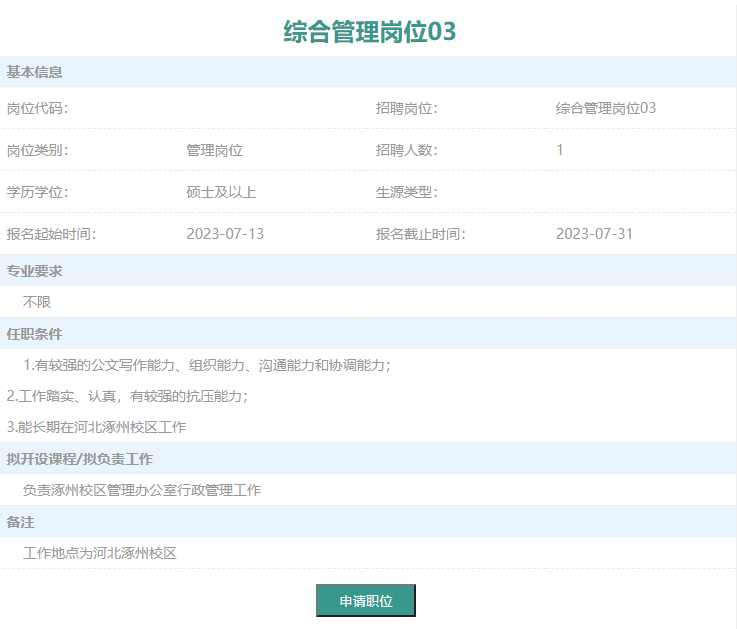Viewport: 737px width, 629px height.
Task: Select the page title 综合管理岗位03
Action: pos(369,31)
